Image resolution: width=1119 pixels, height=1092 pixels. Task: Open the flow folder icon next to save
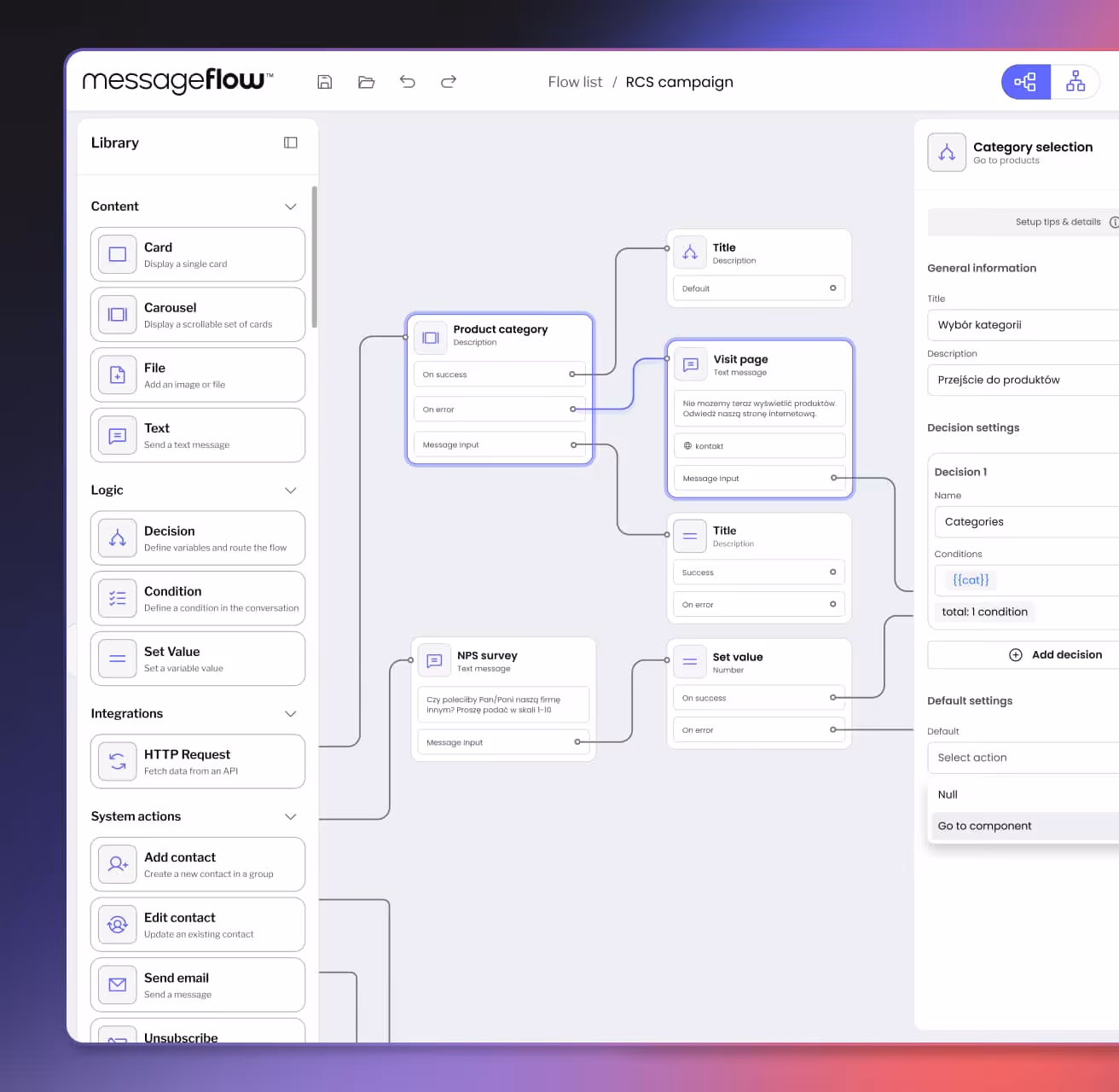tap(366, 81)
